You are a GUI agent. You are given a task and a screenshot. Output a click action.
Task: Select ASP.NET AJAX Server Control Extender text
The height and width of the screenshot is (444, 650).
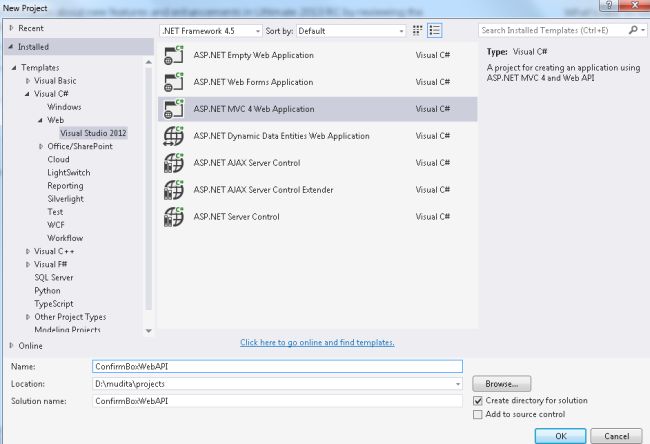click(263, 190)
